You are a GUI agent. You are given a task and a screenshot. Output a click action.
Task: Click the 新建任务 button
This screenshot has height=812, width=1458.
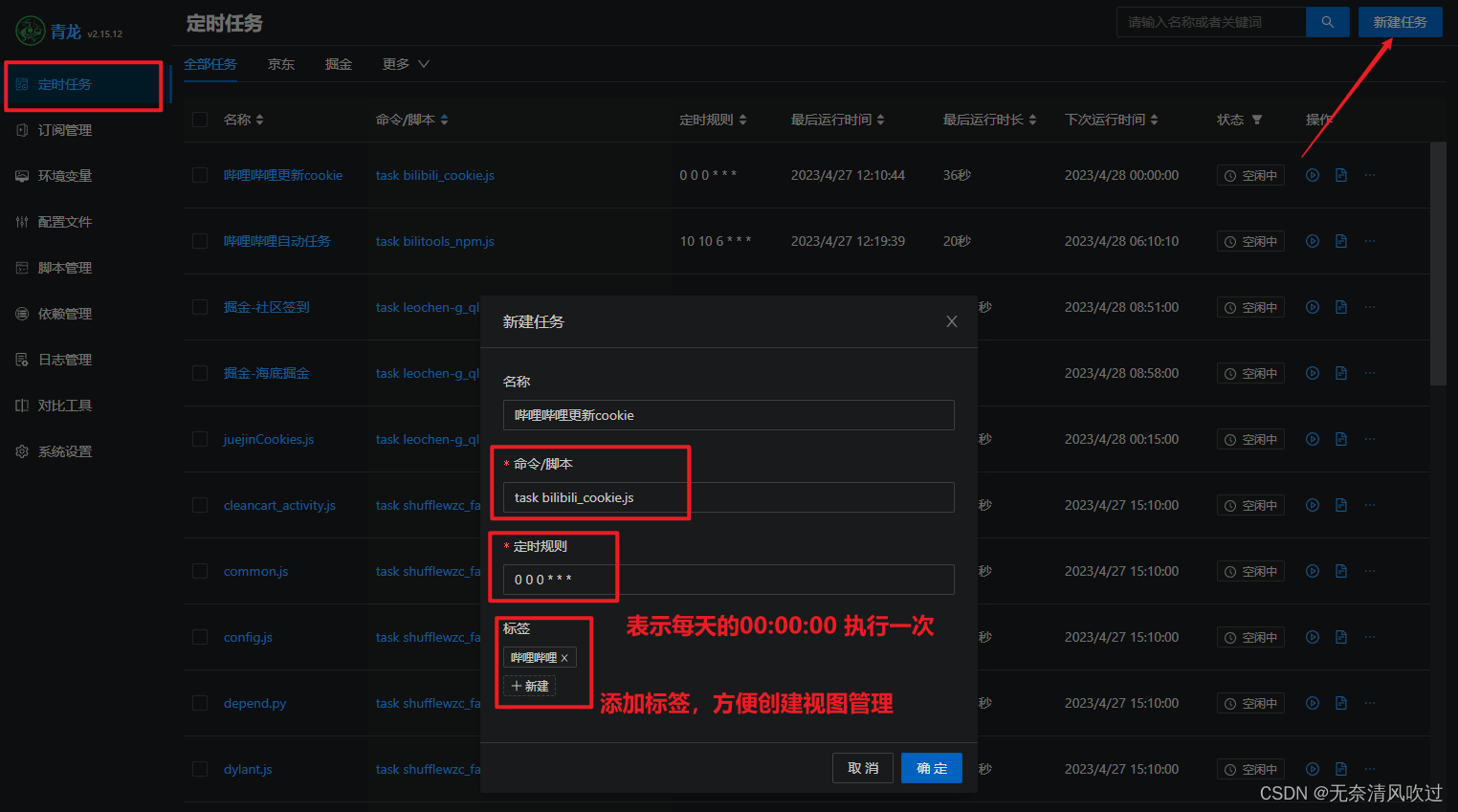coord(1401,22)
